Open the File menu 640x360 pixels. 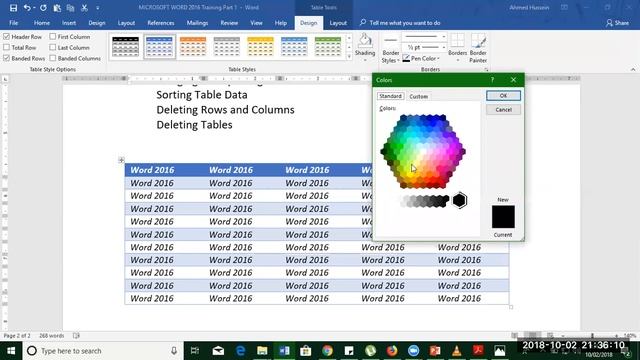(13, 23)
